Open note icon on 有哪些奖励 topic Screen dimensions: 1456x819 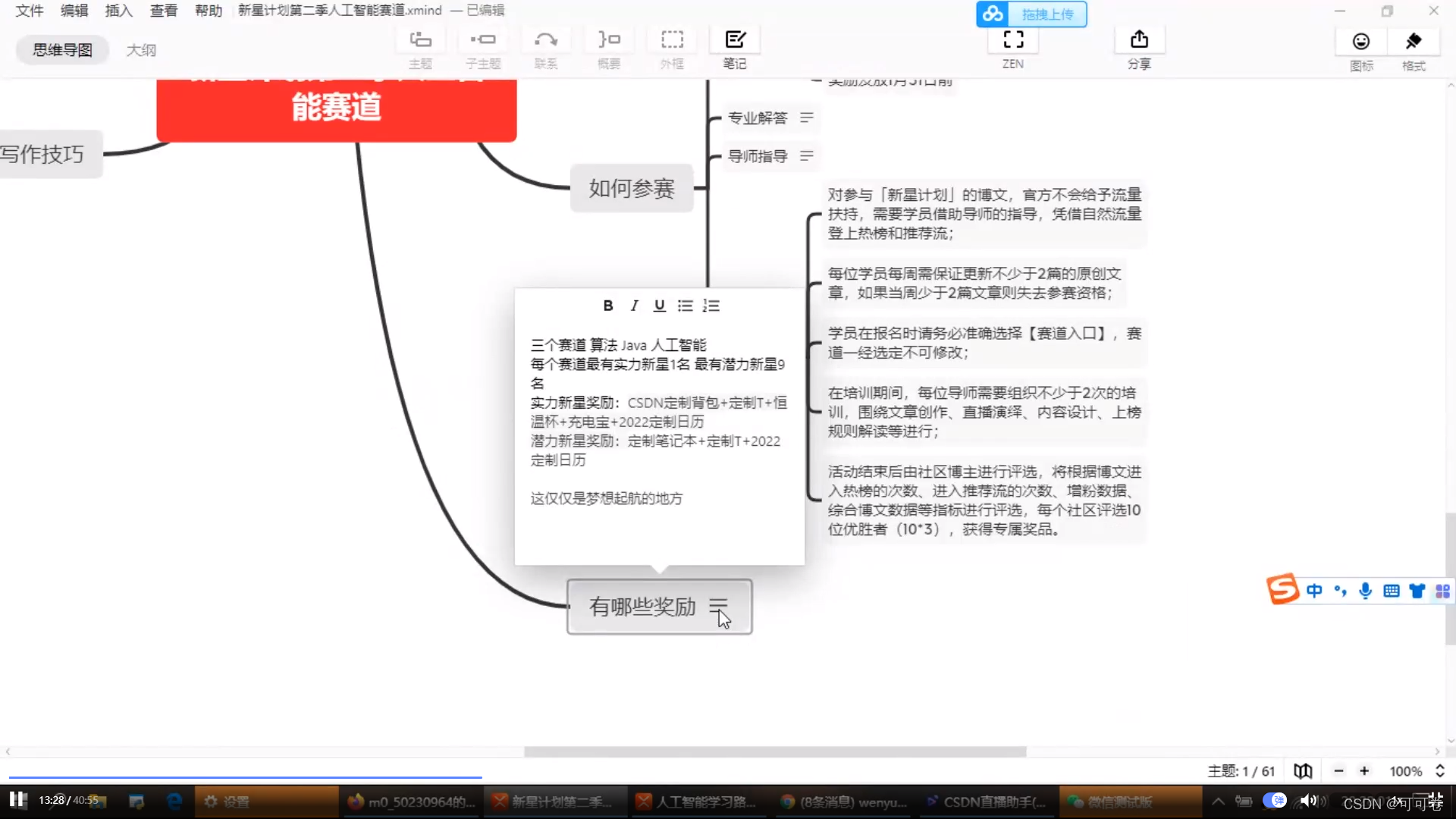click(x=718, y=606)
